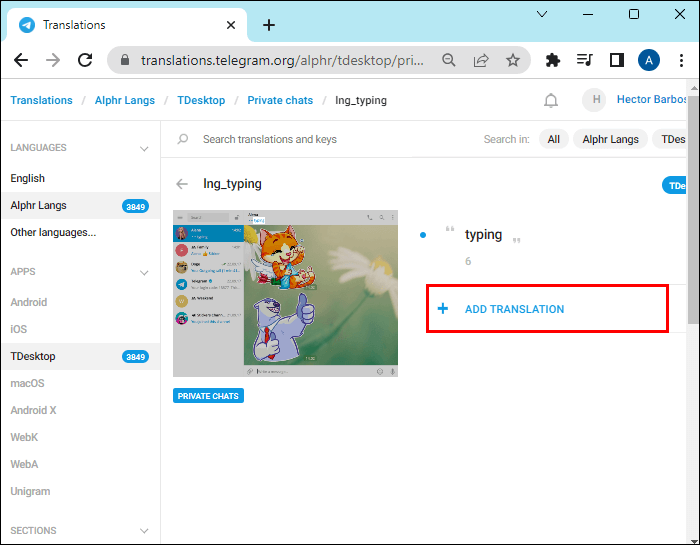Open the Private chats breadcrumb
Viewport: 700px width, 545px height.
[x=280, y=100]
